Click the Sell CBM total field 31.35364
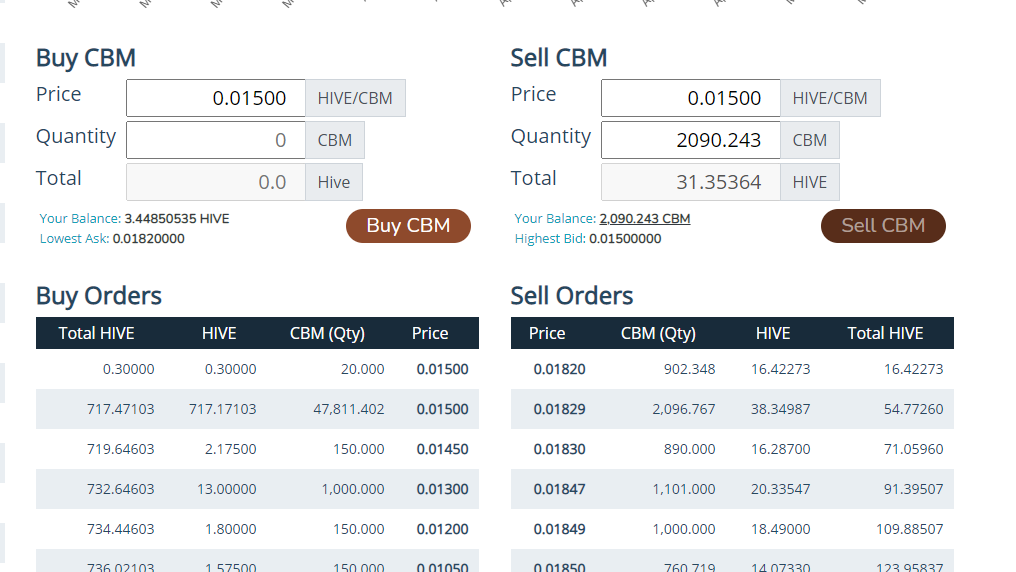This screenshot has height=572, width=1016. click(x=691, y=183)
